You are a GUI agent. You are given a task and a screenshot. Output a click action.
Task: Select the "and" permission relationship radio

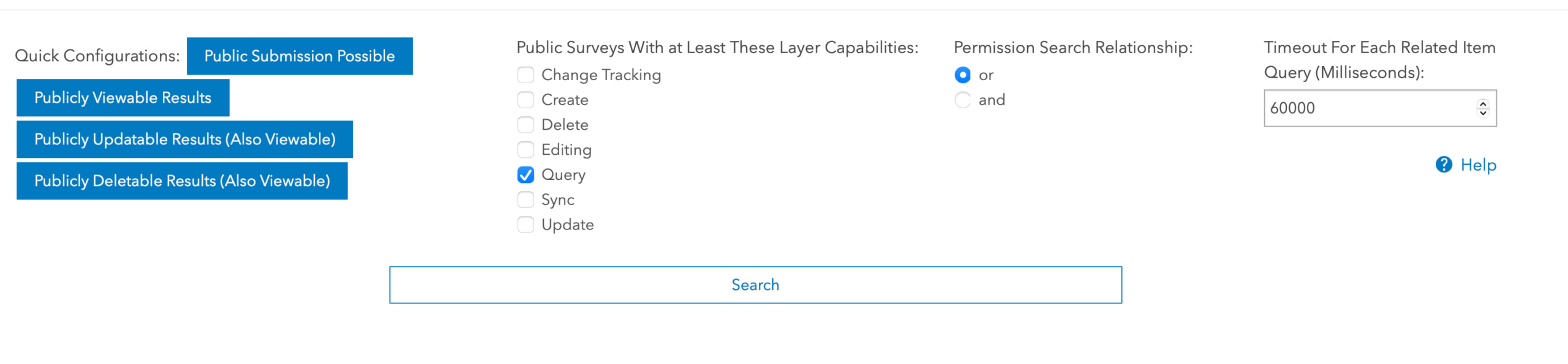point(962,100)
